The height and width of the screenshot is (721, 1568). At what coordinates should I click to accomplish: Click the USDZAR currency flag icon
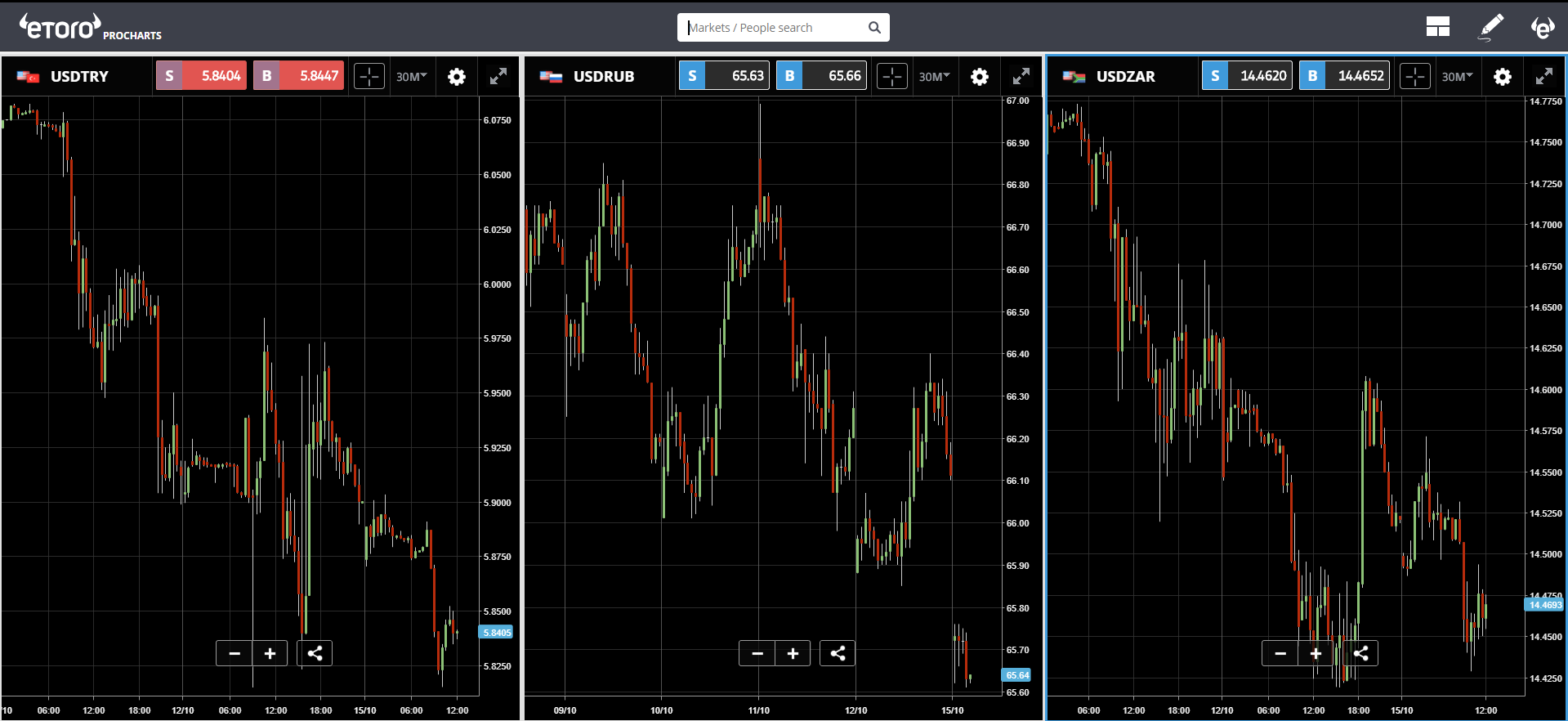(1074, 77)
